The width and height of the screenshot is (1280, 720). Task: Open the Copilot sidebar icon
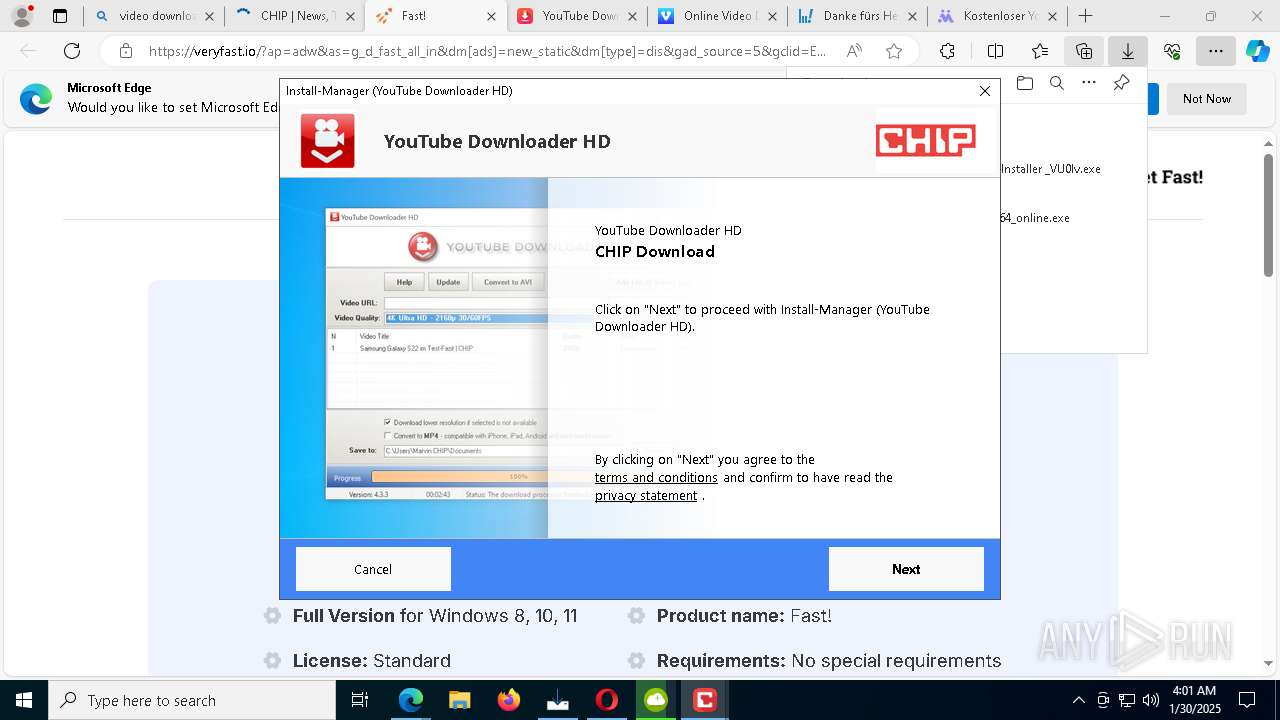[1257, 51]
